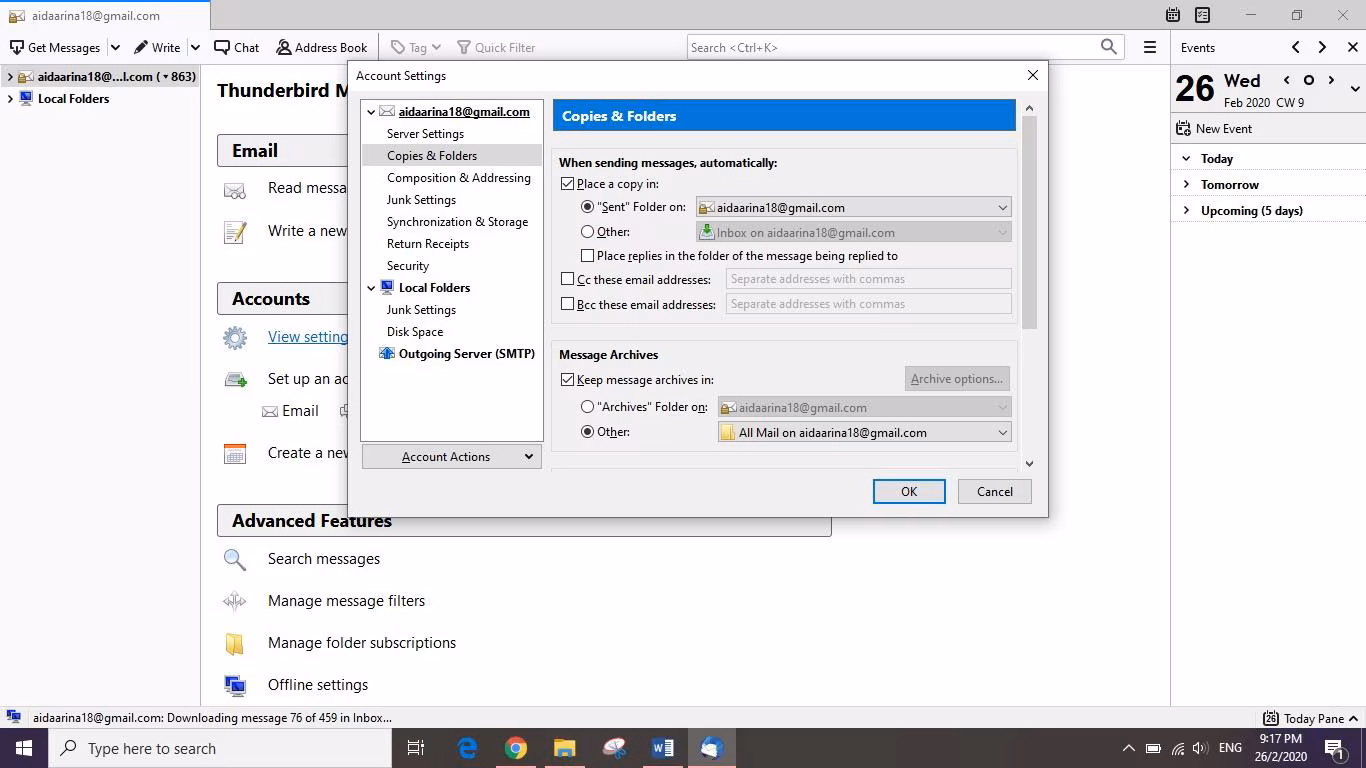This screenshot has width=1366, height=768.
Task: Click the scroll up arrow in Account Settings
Action: point(1030,108)
